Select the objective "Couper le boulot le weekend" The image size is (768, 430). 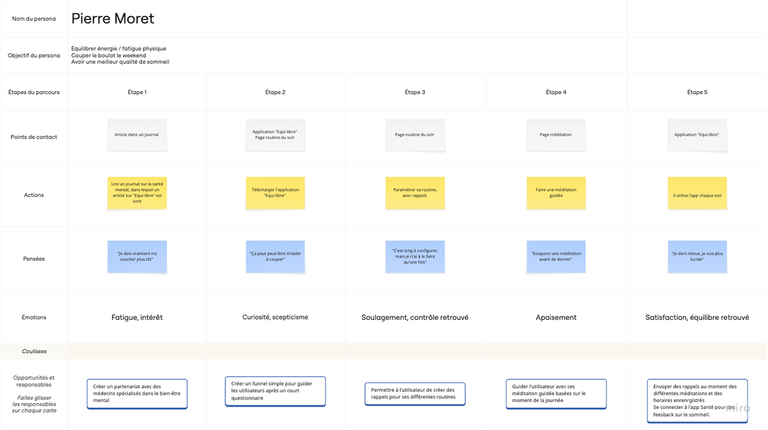[x=108, y=55]
